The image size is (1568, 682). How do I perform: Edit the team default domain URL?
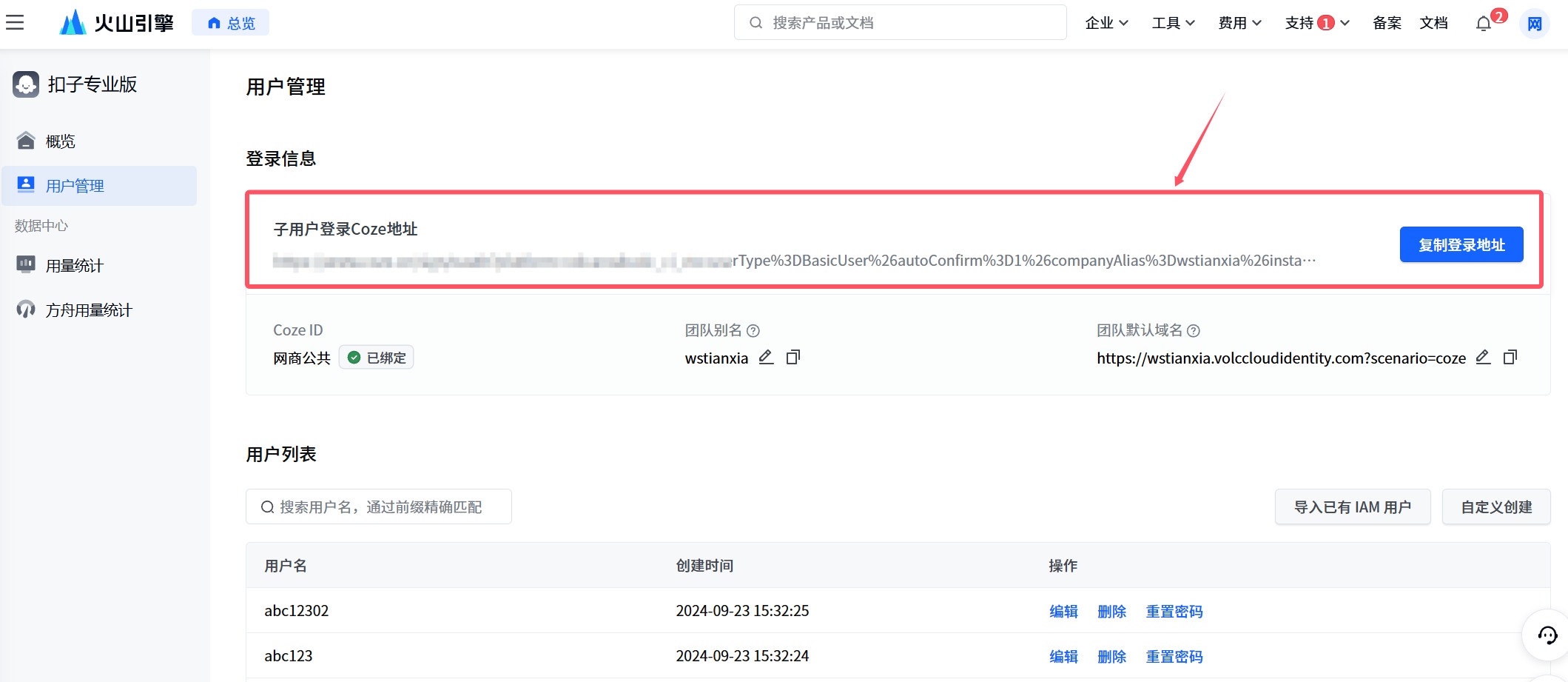pyautogui.click(x=1483, y=358)
